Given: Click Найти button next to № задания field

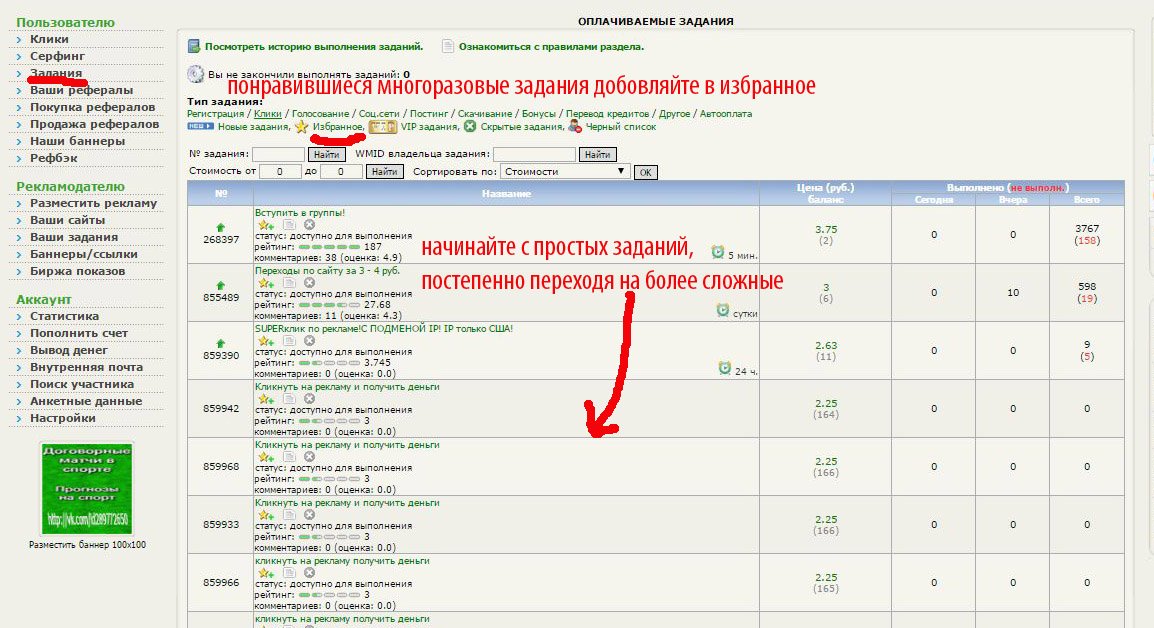Looking at the screenshot, I should point(326,155).
